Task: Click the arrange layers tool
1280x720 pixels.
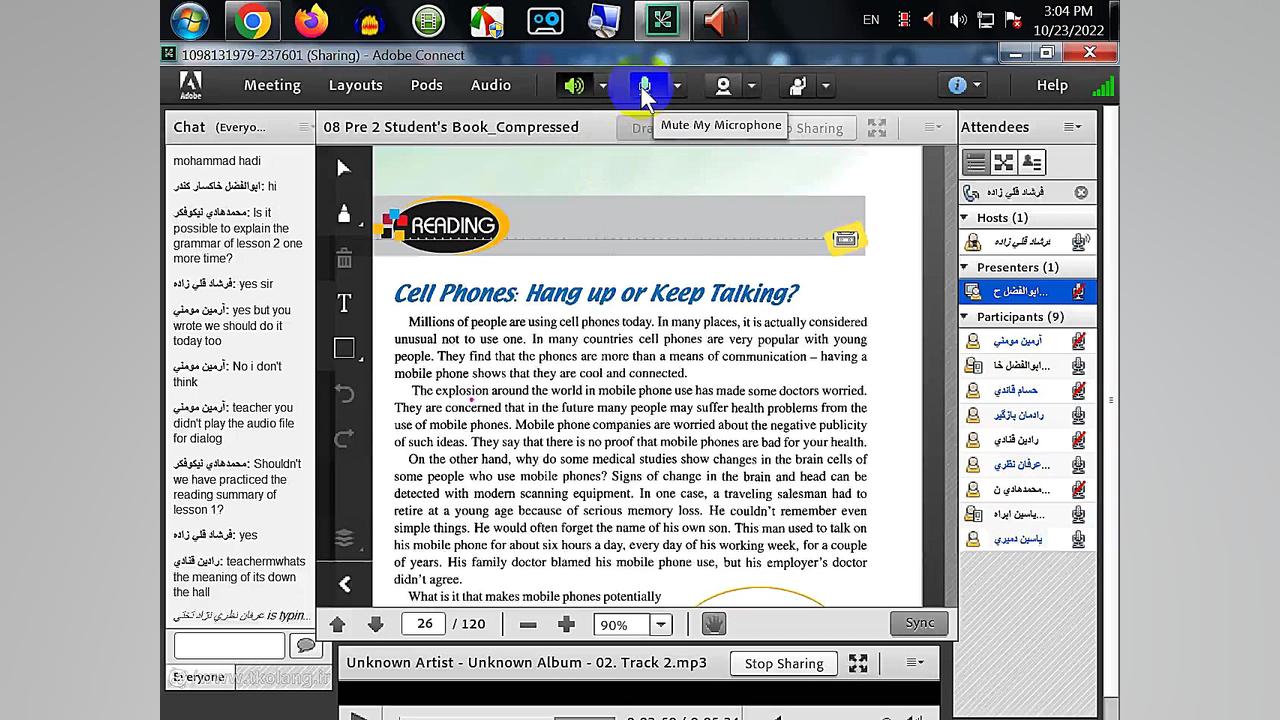Action: tap(344, 538)
